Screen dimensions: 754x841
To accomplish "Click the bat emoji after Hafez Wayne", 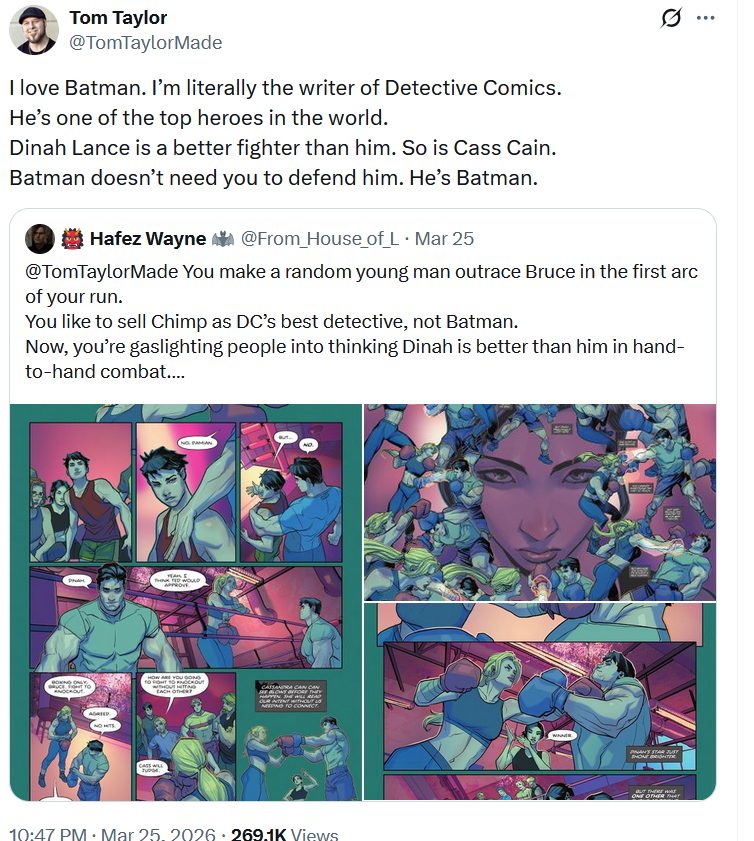I will (222, 238).
